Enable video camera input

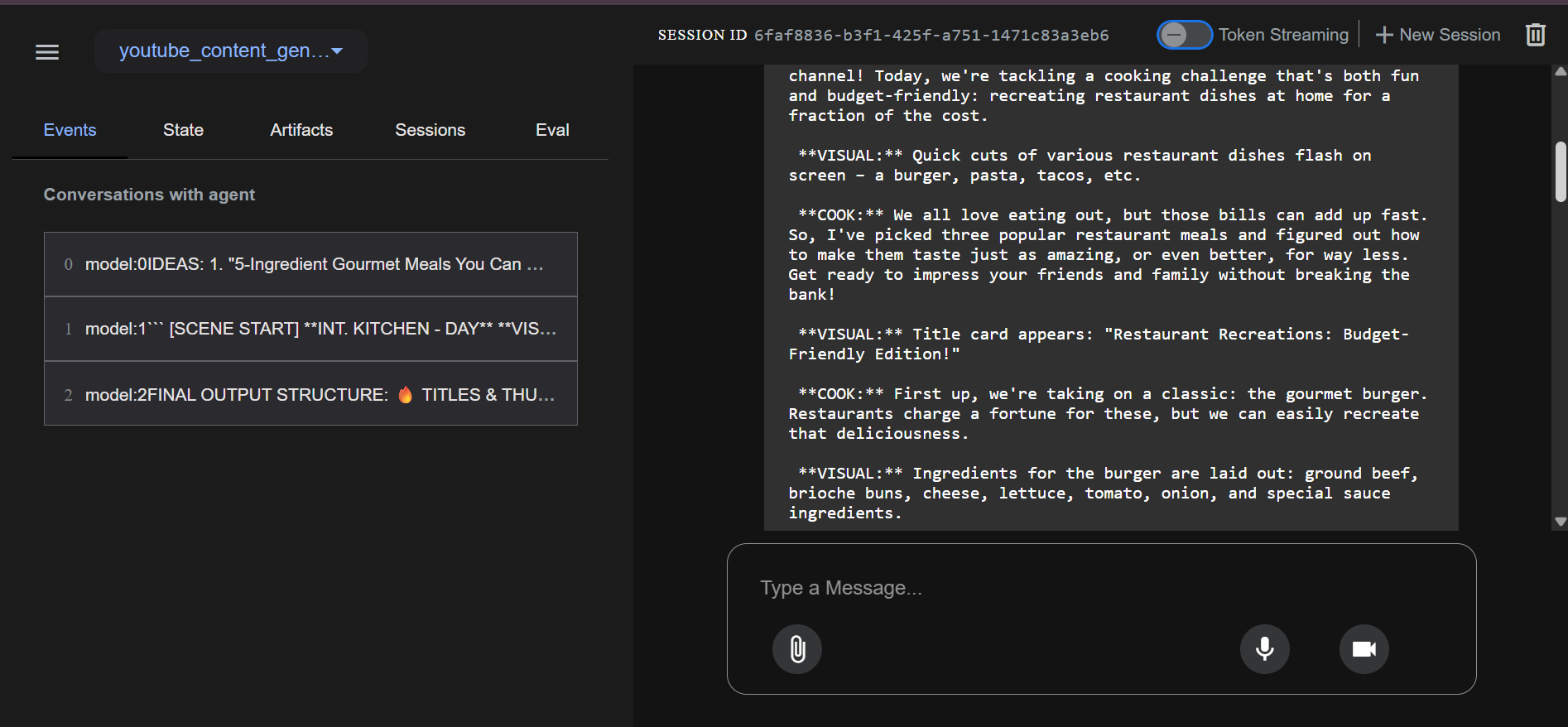coord(1364,649)
